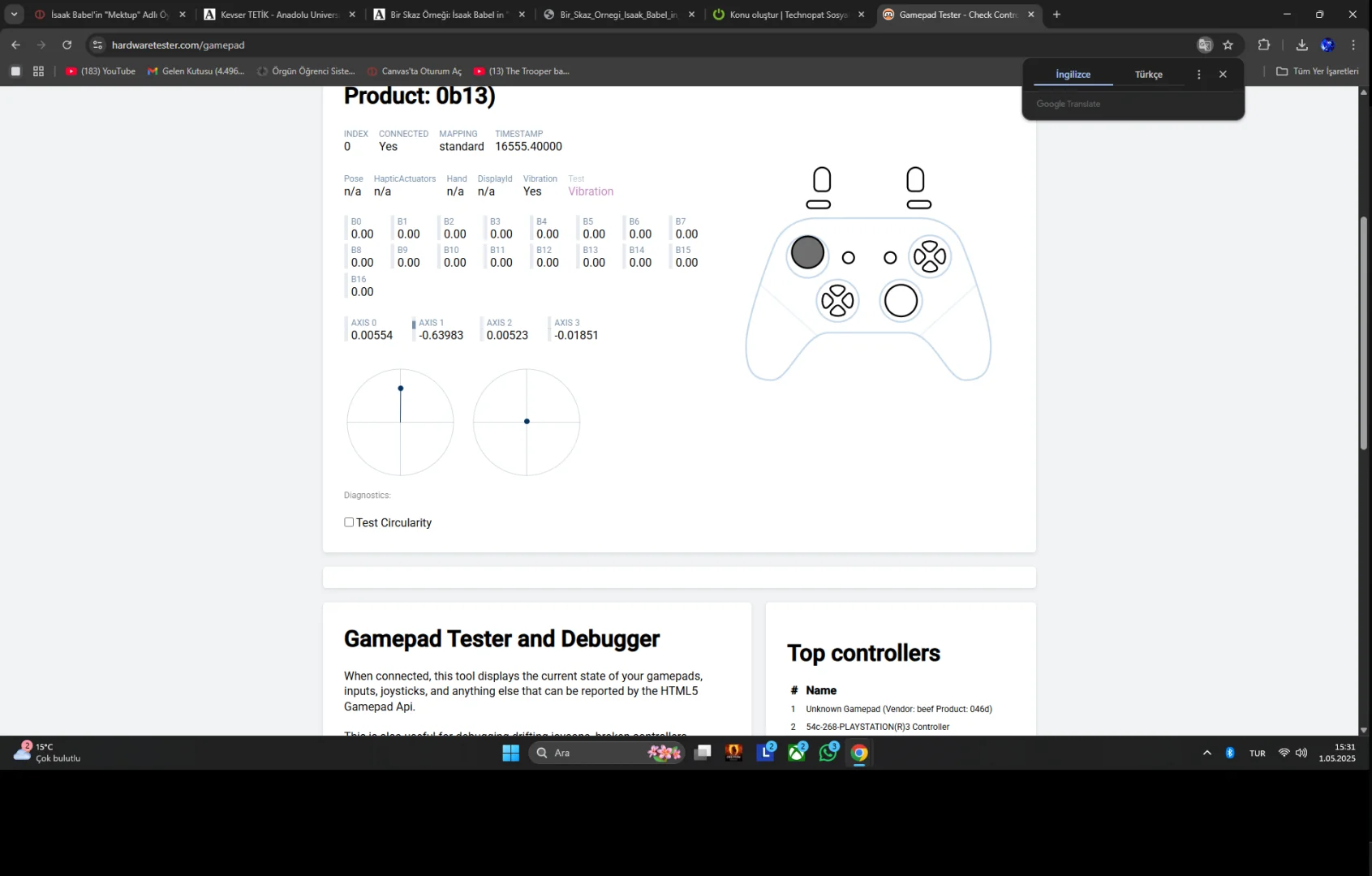This screenshot has height=876, width=1372.
Task: Open the apps grid in bookmarks bar
Action: (38, 71)
